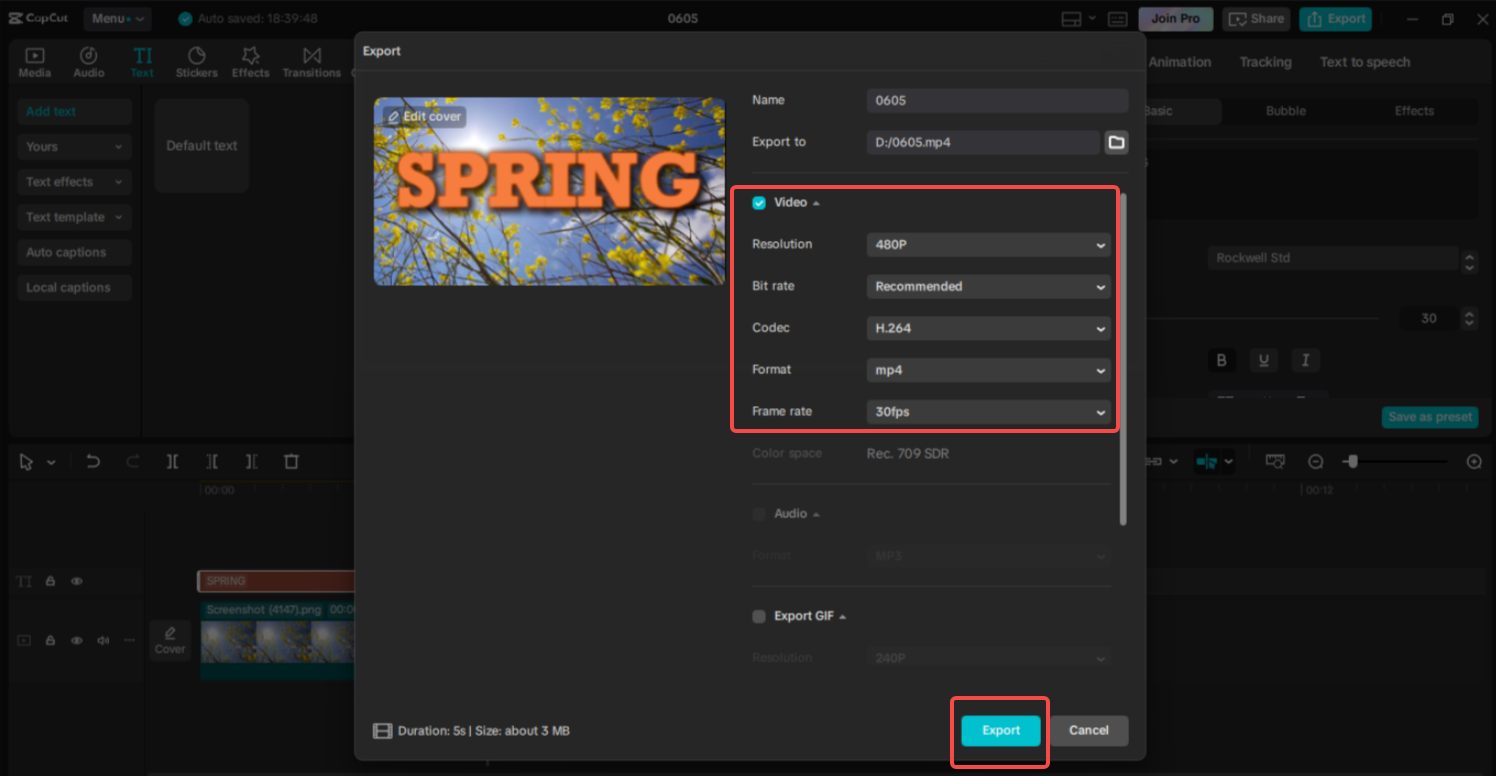
Task: Click the Undo arrow in the timeline toolbar
Action: tap(93, 461)
